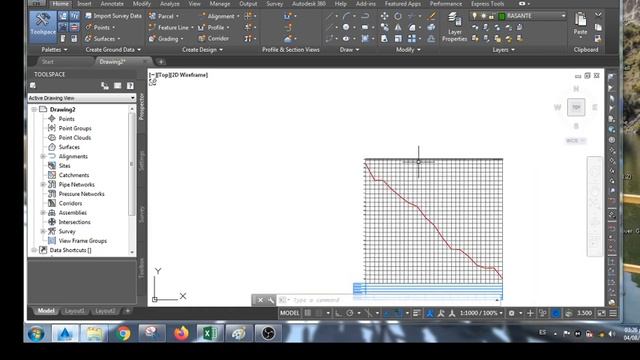640x360 pixels.
Task: Switch to the Layout1 tab
Action: (74, 311)
